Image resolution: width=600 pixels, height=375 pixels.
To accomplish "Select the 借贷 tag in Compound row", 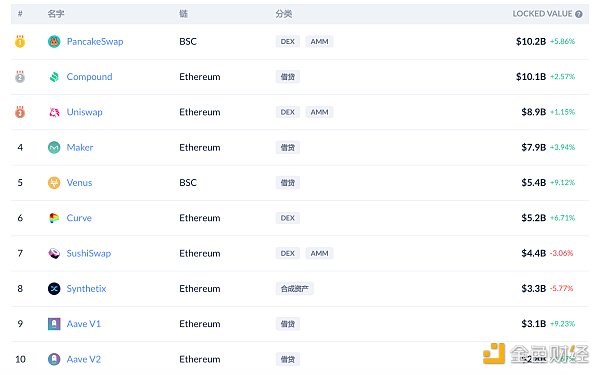I will [x=288, y=77].
